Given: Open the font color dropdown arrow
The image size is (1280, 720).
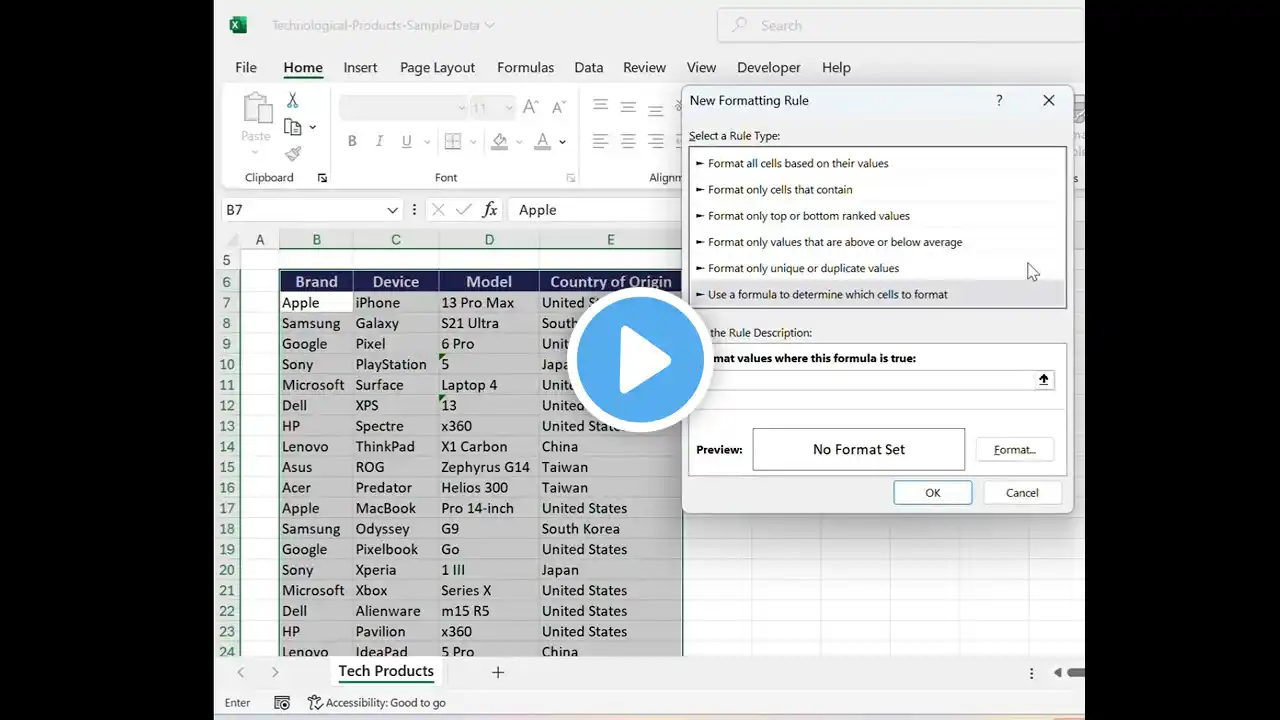Looking at the screenshot, I should point(563,142).
